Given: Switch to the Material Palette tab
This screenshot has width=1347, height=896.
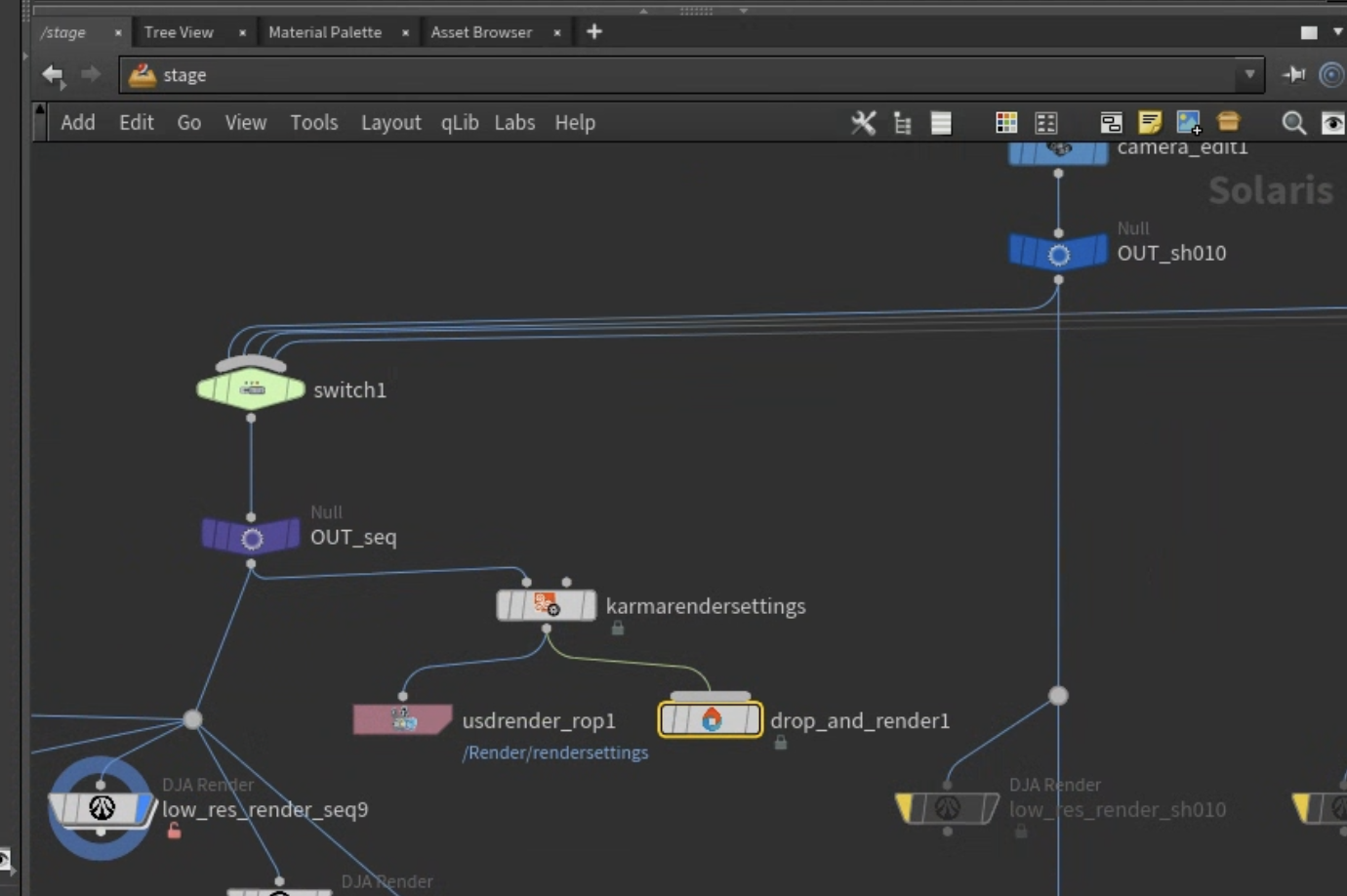Looking at the screenshot, I should [325, 31].
